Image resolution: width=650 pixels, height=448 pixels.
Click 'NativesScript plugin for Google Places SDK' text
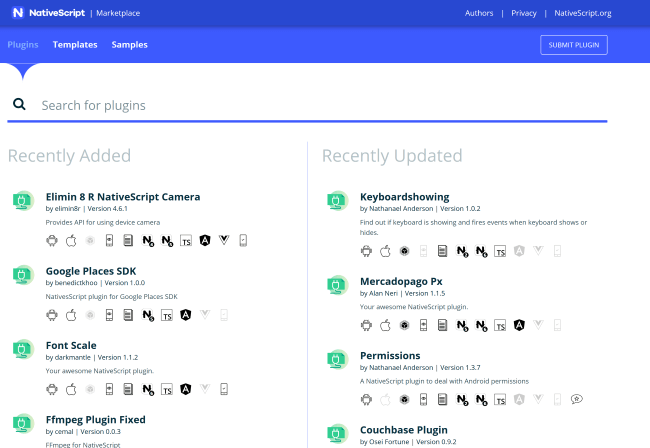coord(112,297)
